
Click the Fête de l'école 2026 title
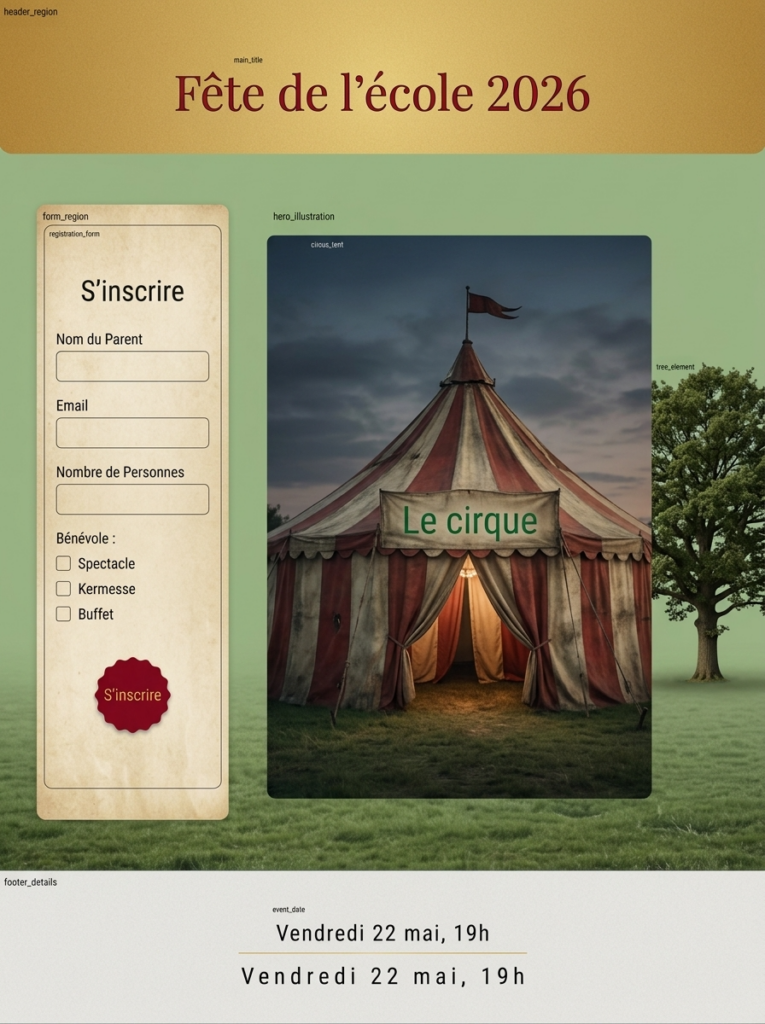point(382,94)
